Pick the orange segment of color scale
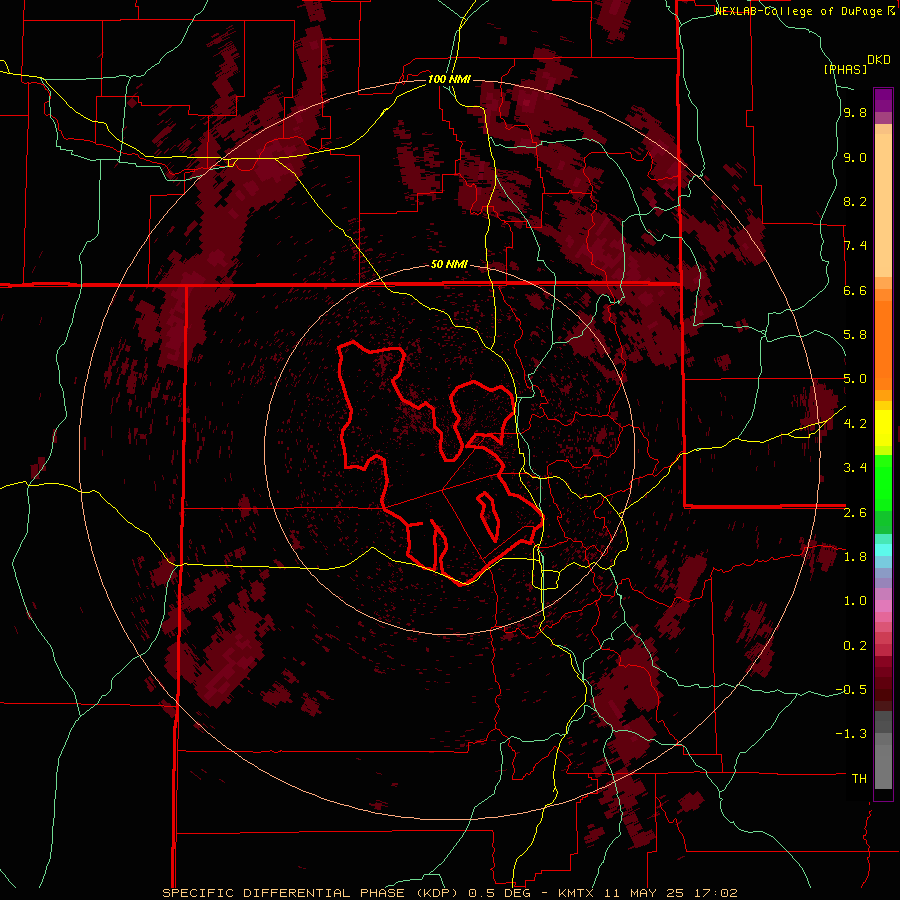 (883, 344)
